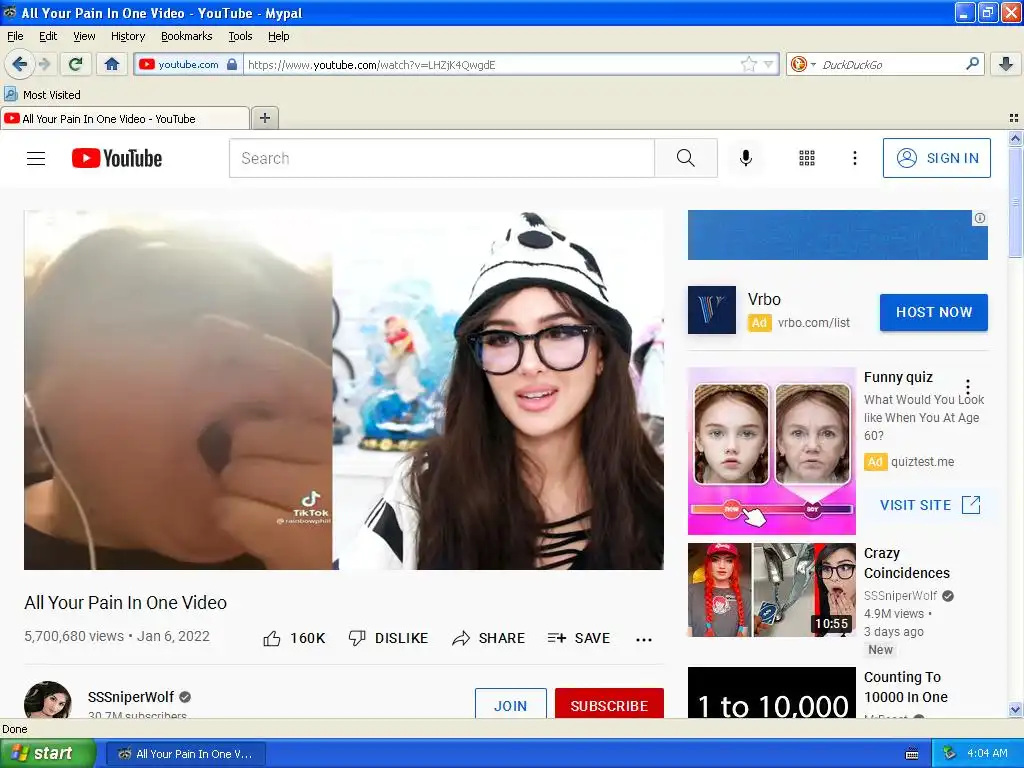Viewport: 1024px width, 768px height.
Task: Open the Downloads arrow button
Action: [x=1006, y=64]
